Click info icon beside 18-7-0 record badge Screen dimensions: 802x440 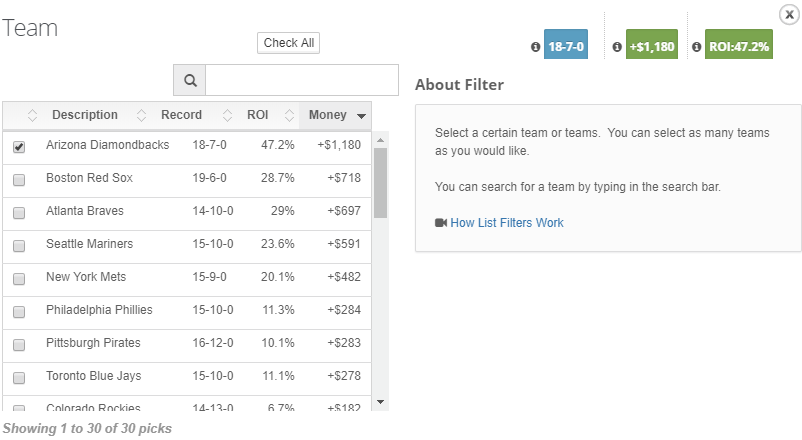click(536, 47)
